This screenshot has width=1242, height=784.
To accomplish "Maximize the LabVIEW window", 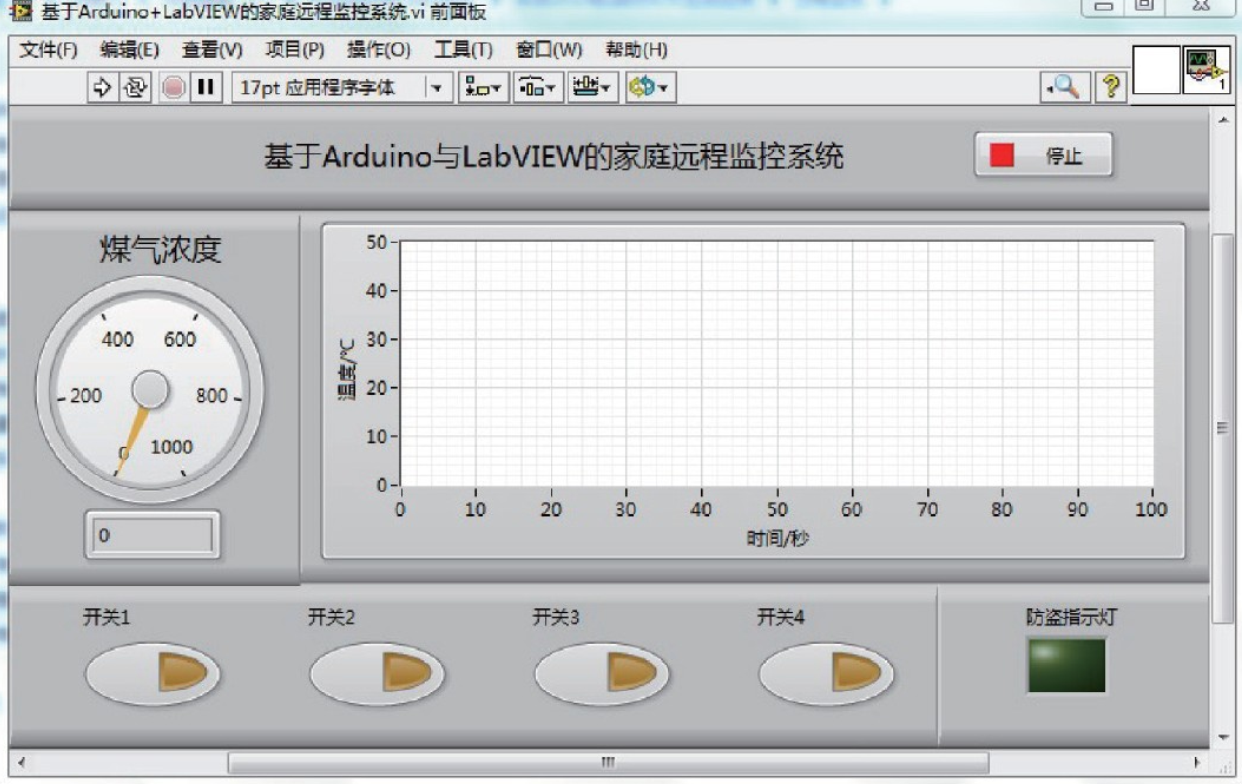I will coord(1146,6).
